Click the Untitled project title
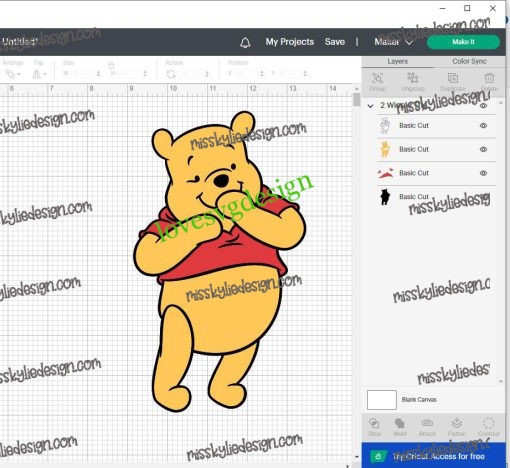Viewport: 510px width, 468px height. (x=19, y=42)
